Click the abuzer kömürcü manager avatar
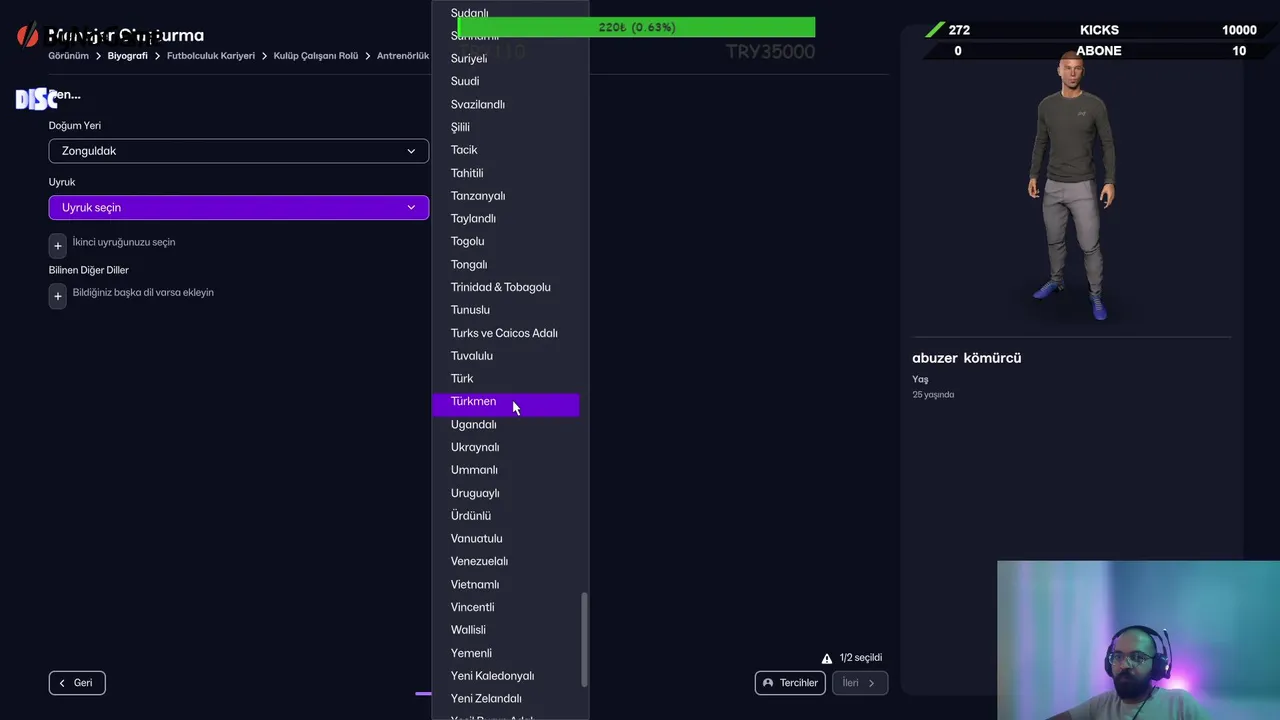 pos(1072,186)
